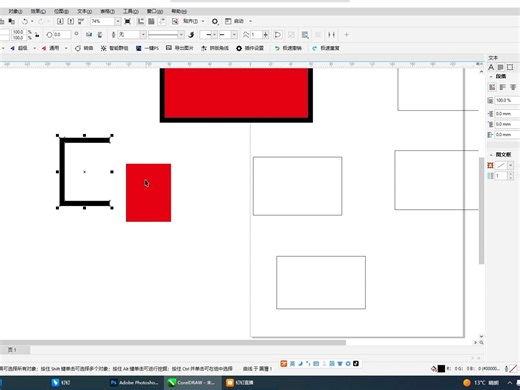This screenshot has height=390, width=520.
Task: Open the zoom level dropdown showing 74%
Action: pyautogui.click(x=118, y=21)
